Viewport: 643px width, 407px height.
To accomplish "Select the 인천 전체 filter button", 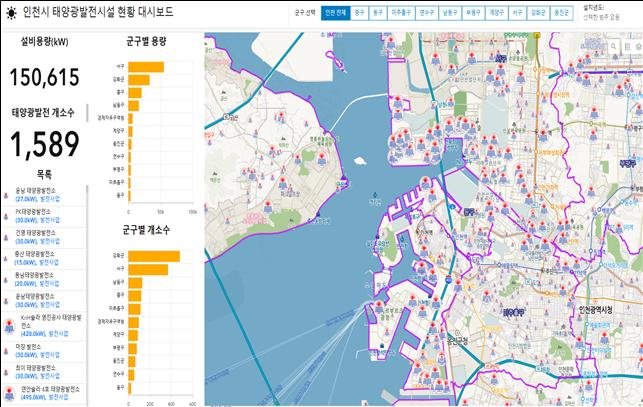I will pos(336,13).
